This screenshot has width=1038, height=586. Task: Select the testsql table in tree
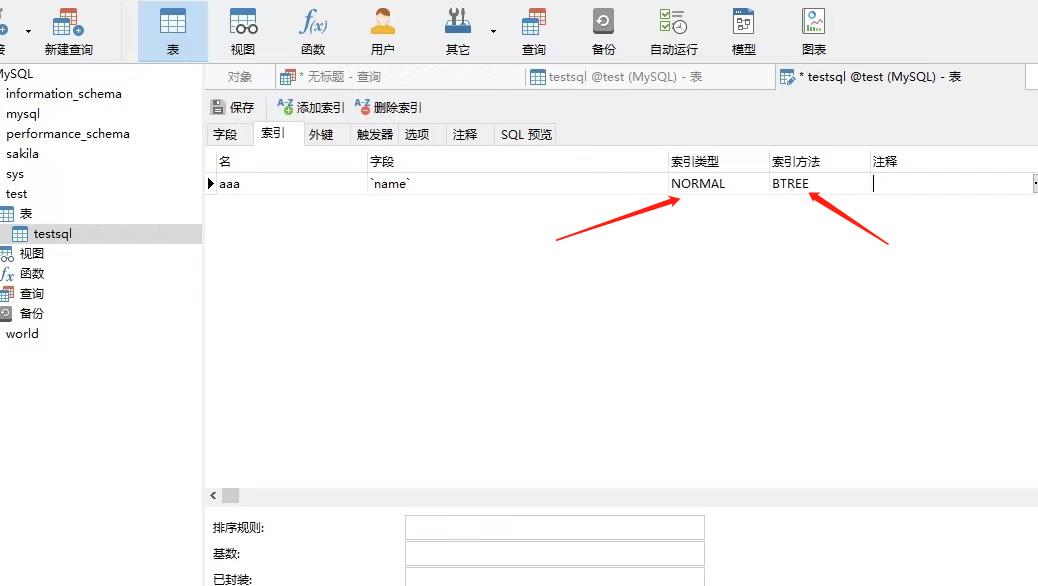pos(52,234)
